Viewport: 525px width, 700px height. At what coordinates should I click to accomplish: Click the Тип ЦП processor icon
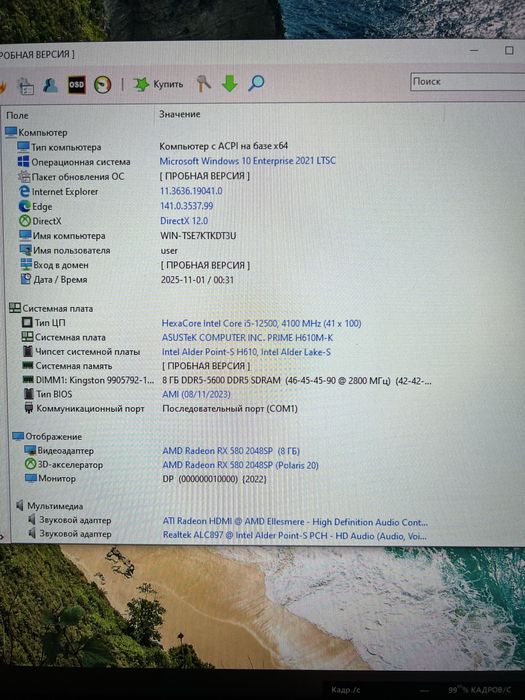[27, 322]
